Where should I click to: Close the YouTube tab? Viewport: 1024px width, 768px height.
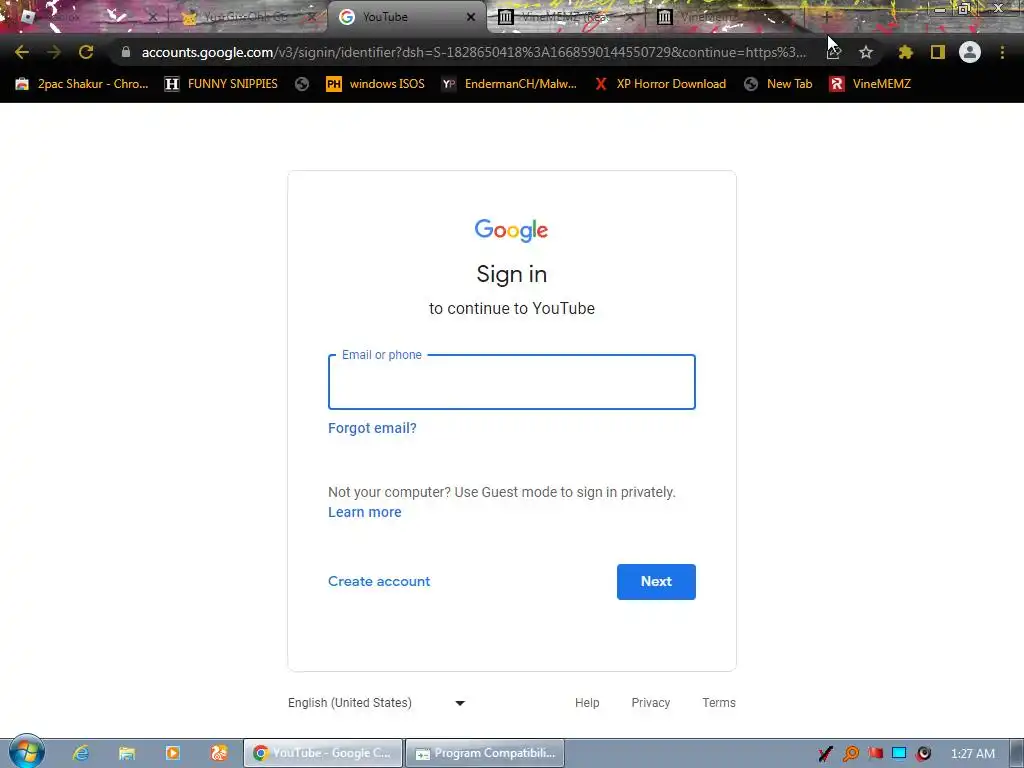point(471,17)
